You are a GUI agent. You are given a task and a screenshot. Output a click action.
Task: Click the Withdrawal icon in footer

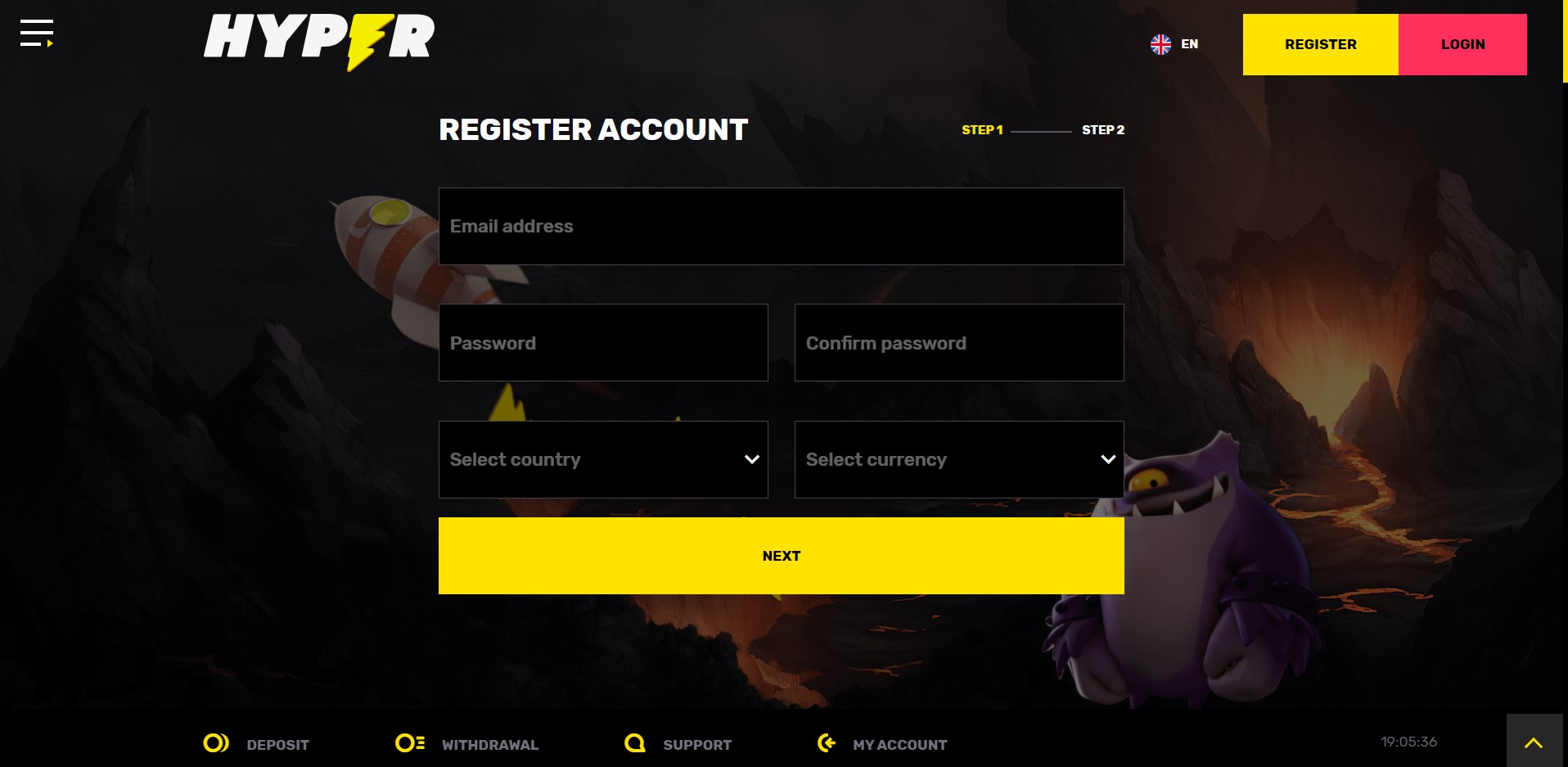click(x=410, y=743)
